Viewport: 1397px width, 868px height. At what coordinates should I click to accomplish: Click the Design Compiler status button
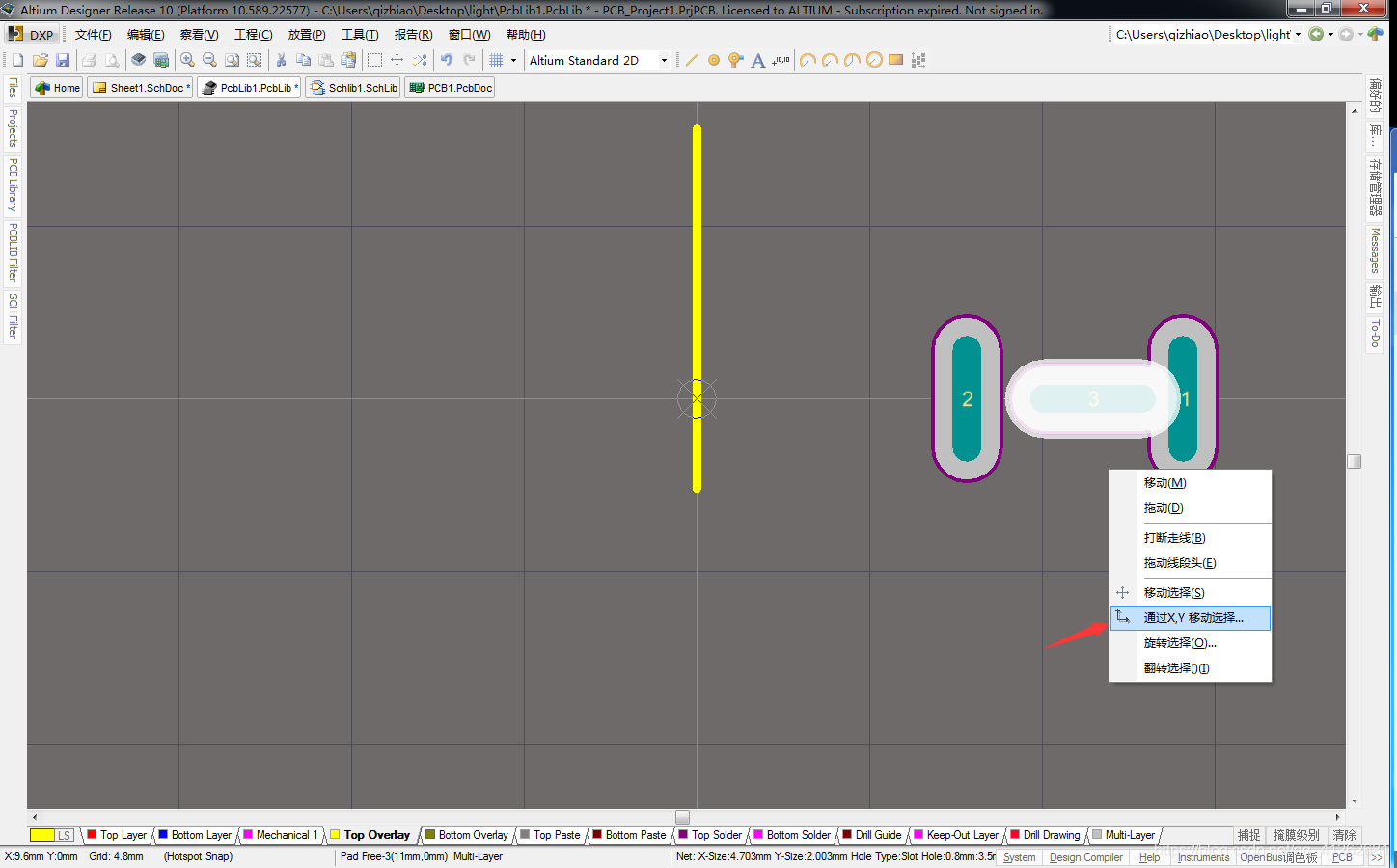1085,857
